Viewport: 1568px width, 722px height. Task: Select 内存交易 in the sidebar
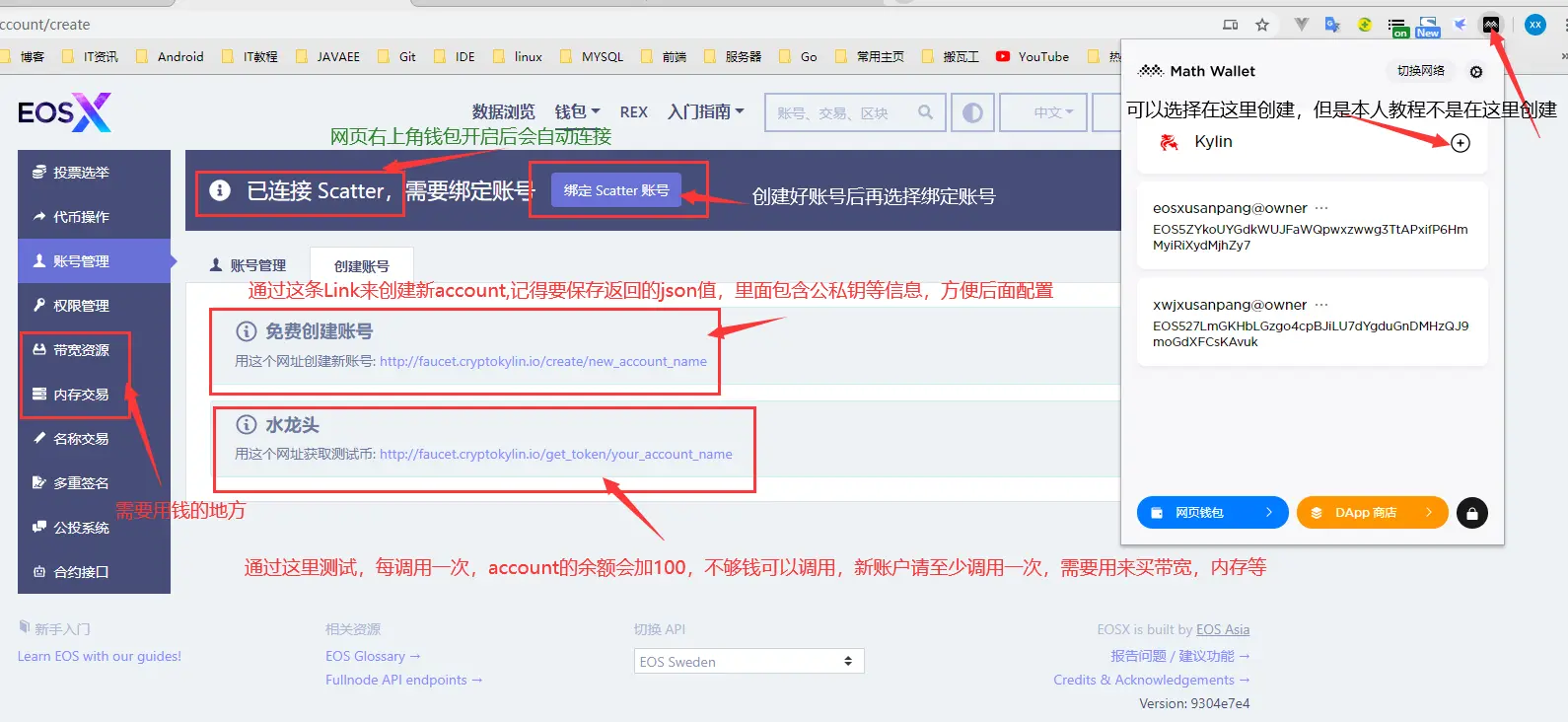[x=94, y=395]
